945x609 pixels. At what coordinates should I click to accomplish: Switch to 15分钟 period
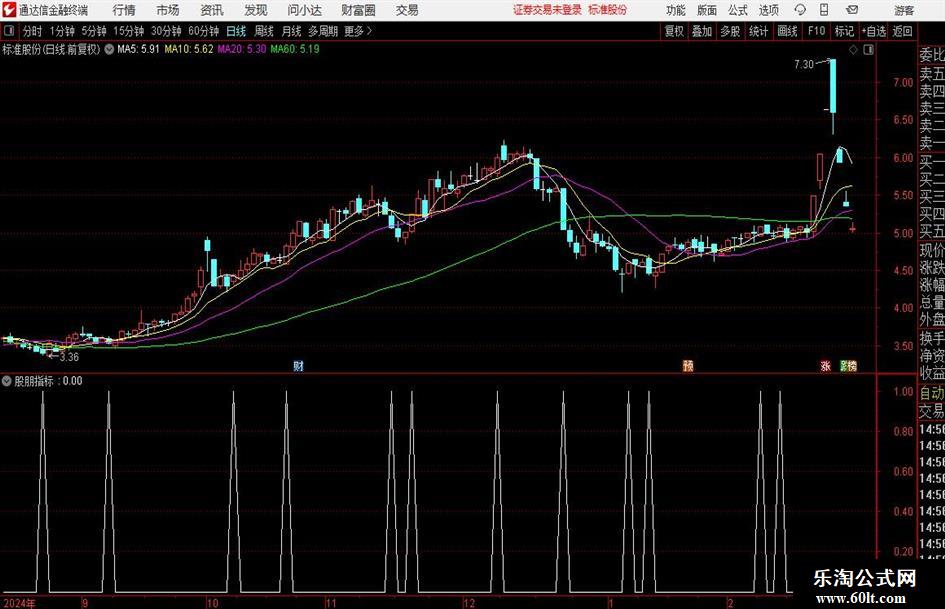point(128,31)
